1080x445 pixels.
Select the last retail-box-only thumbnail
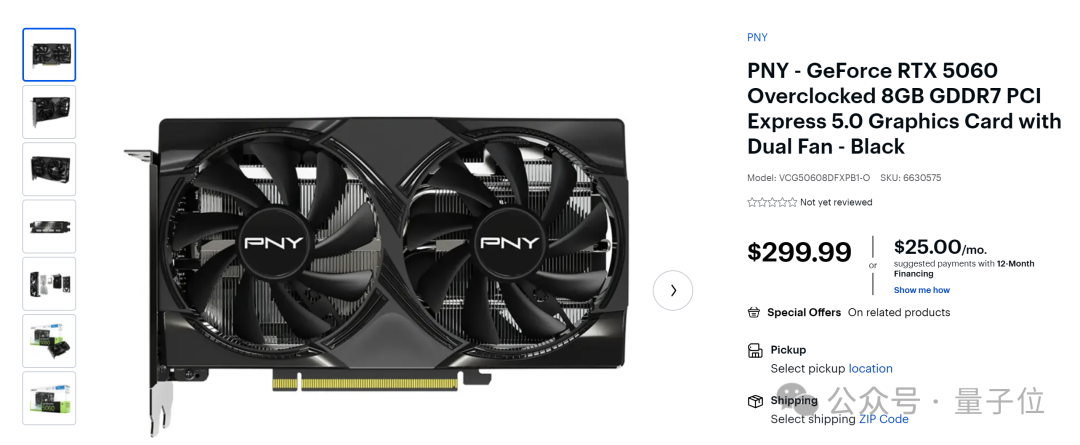49,397
